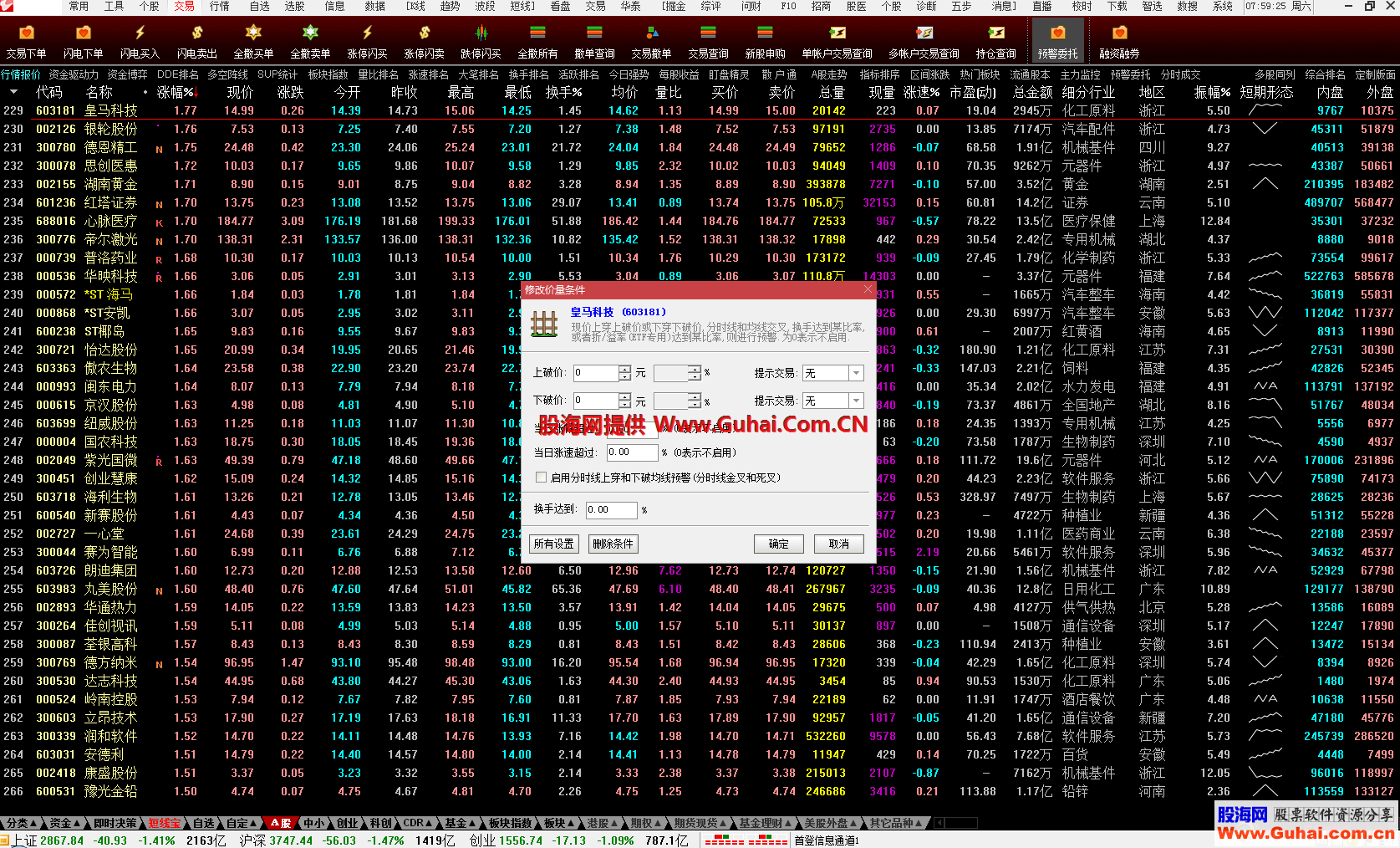The image size is (1400, 848).
Task: Click the 全敞买单 toolbar icon
Action: [253, 41]
